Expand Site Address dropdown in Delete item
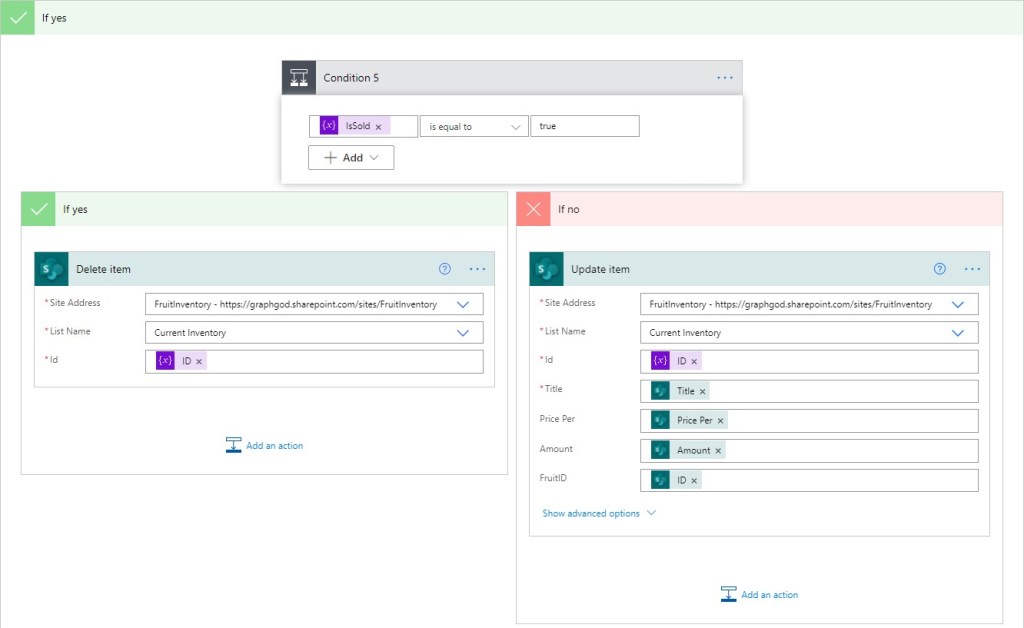This screenshot has height=628, width=1024. coord(463,304)
